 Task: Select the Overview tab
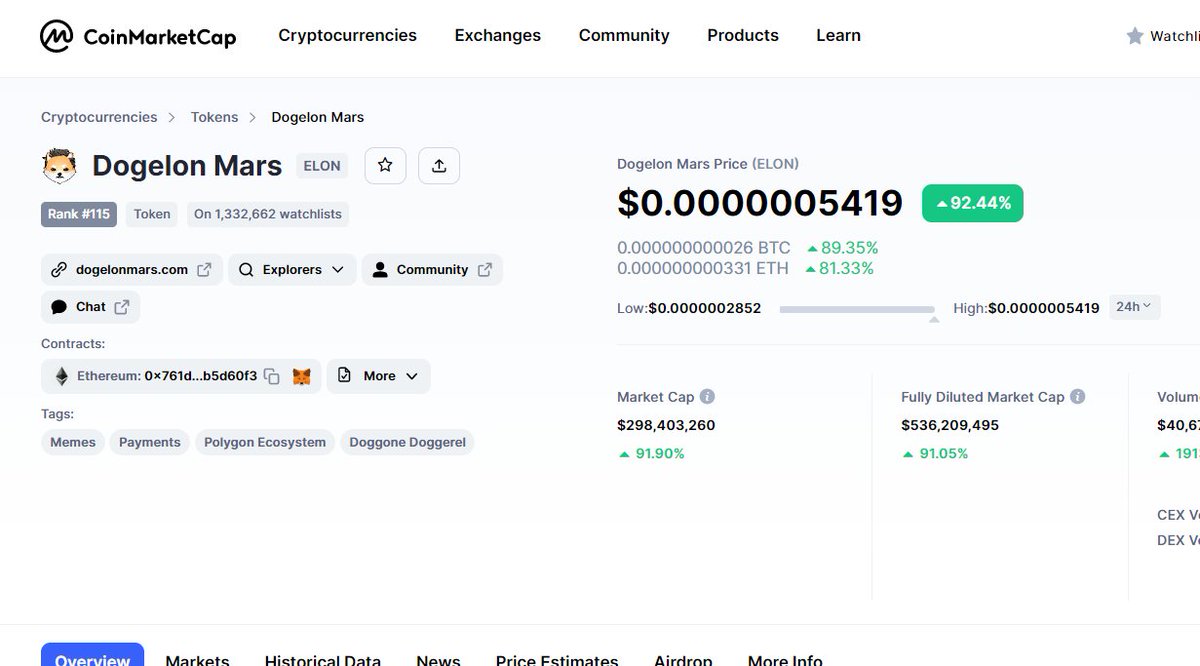[x=92, y=655]
